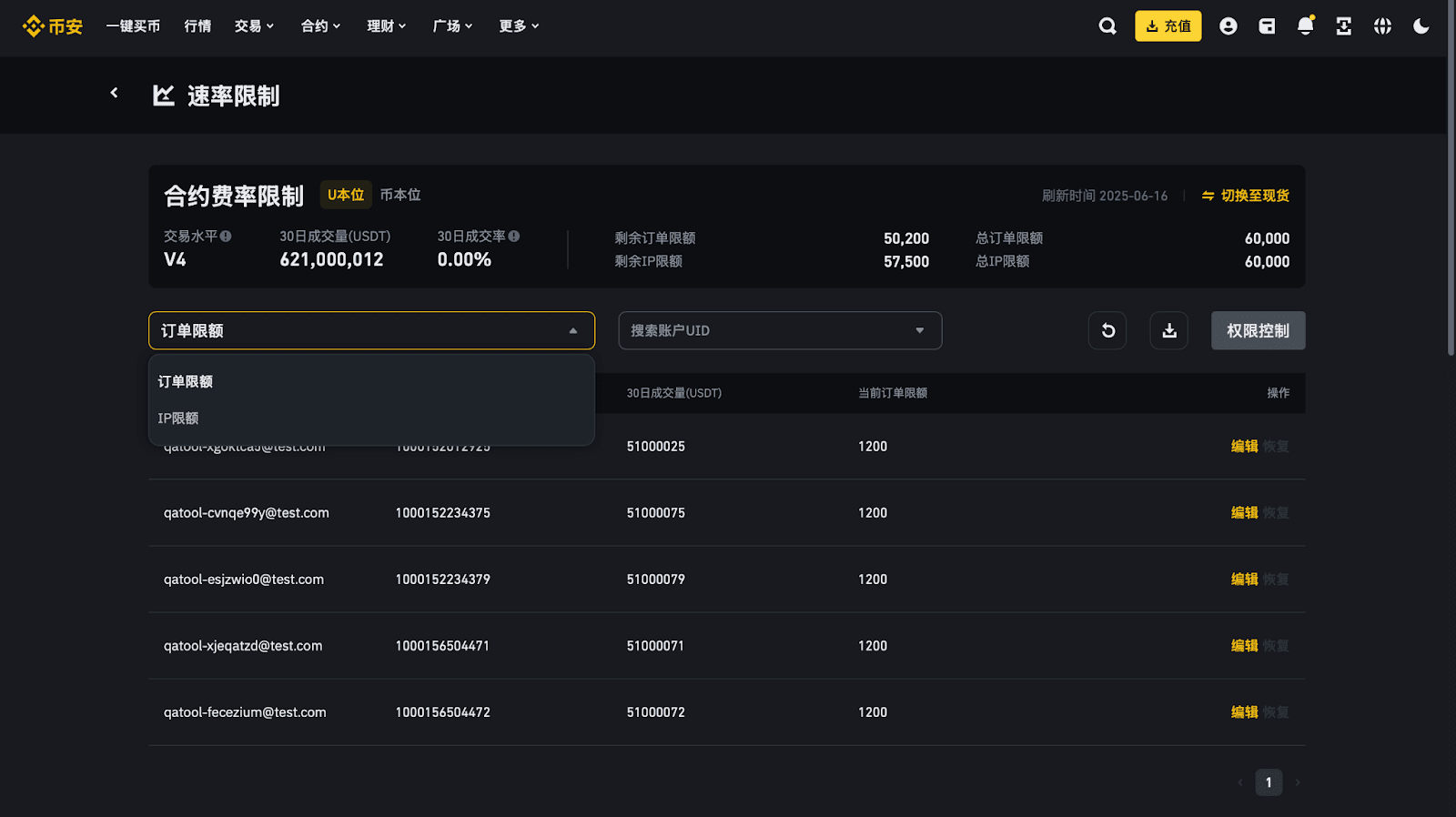
Task: Switch to the 币本位 tab
Action: coord(400,195)
